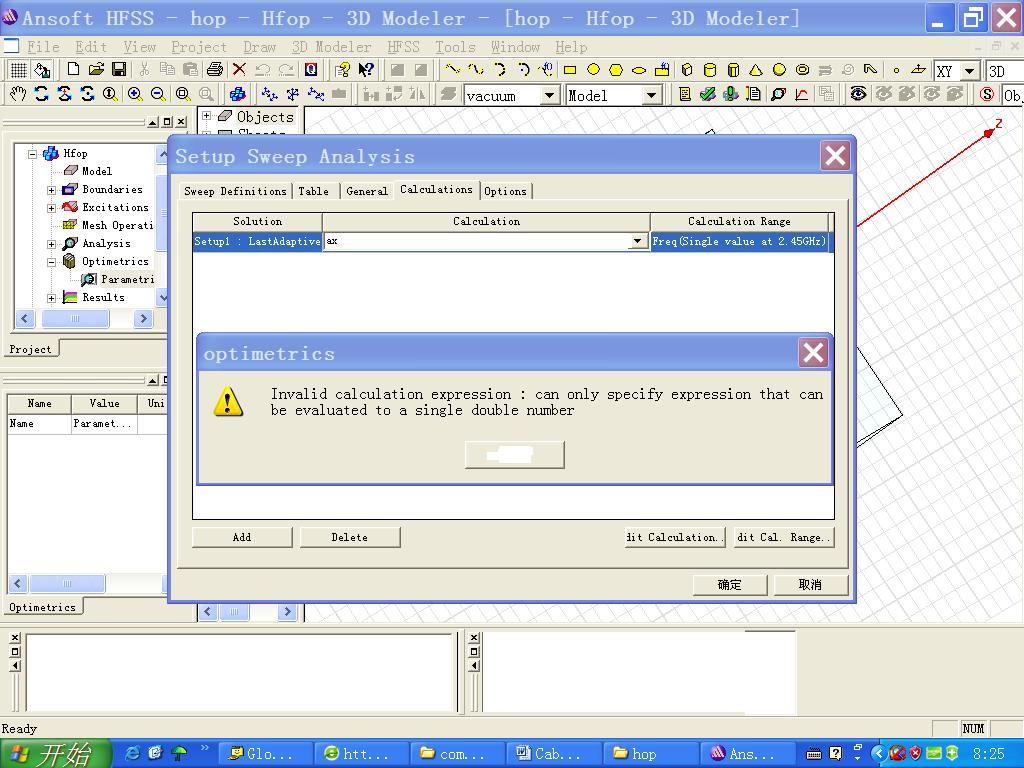Image resolution: width=1024 pixels, height=768 pixels.
Task: Expand the Boundaries tree node
Action: click(52, 190)
